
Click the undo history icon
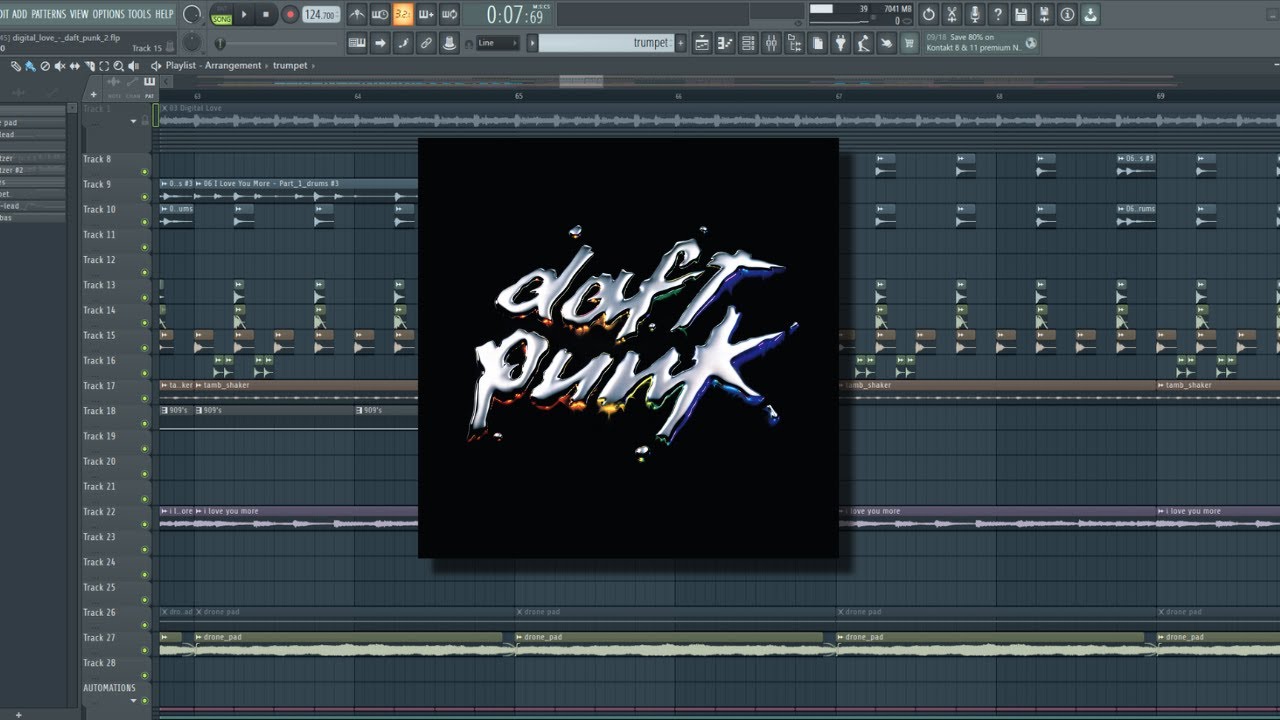click(x=929, y=14)
